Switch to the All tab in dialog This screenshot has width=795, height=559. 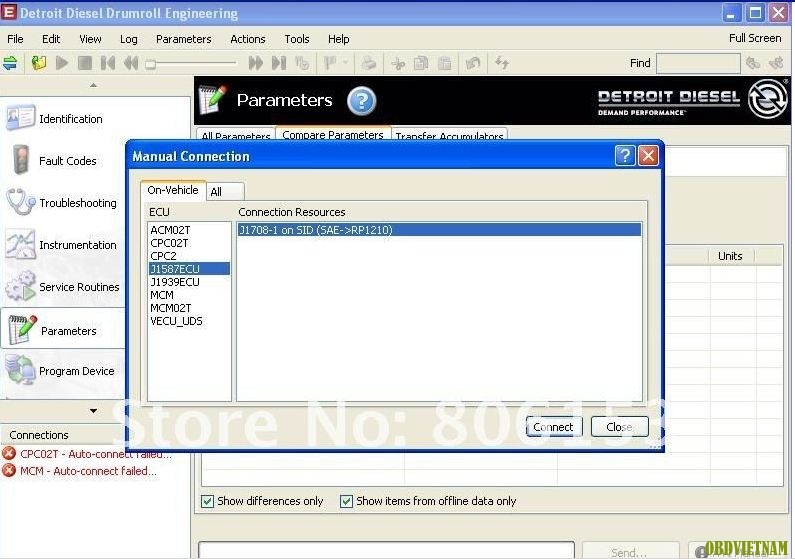(216, 191)
